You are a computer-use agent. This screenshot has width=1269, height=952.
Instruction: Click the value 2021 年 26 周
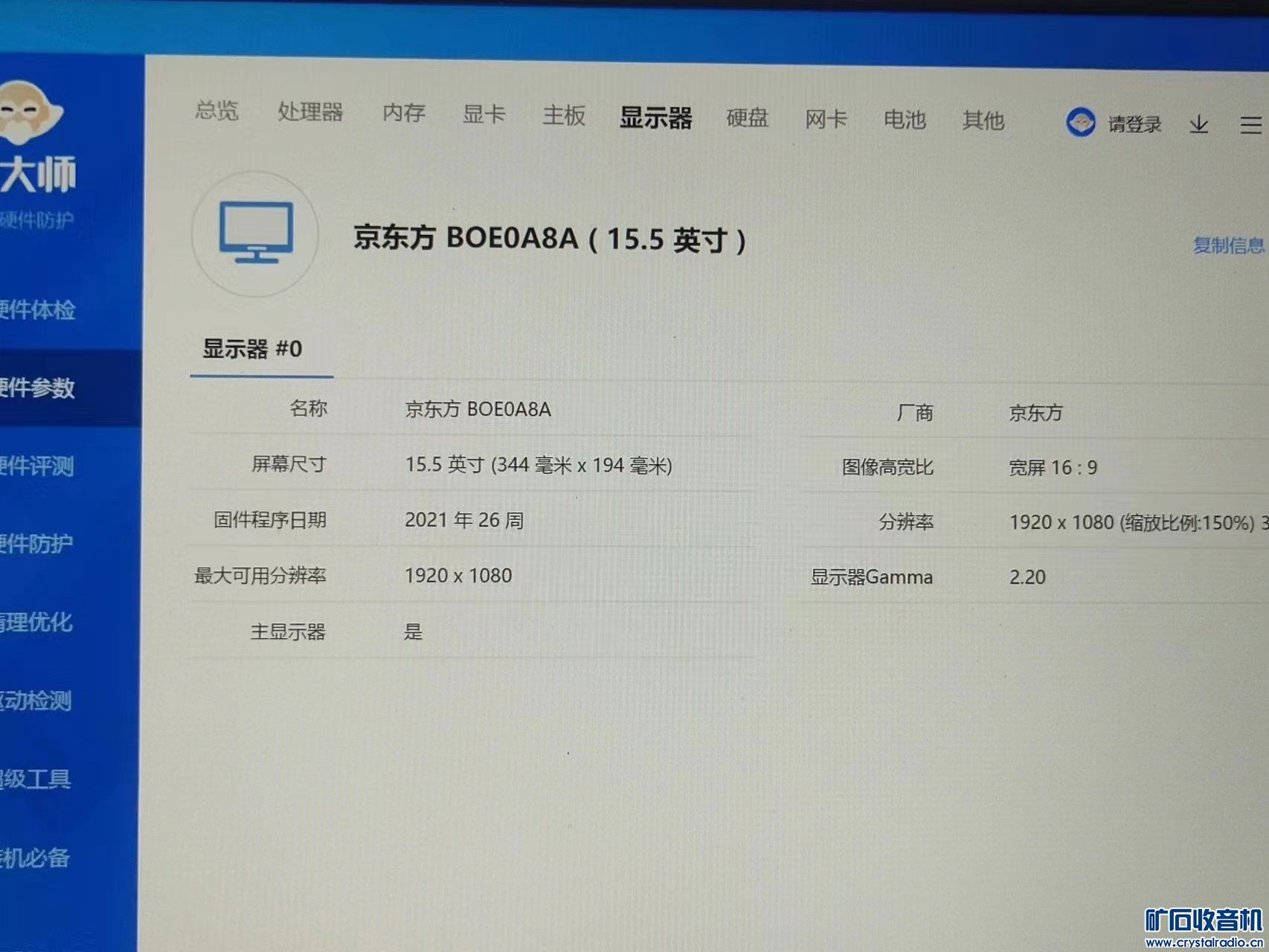pyautogui.click(x=464, y=520)
